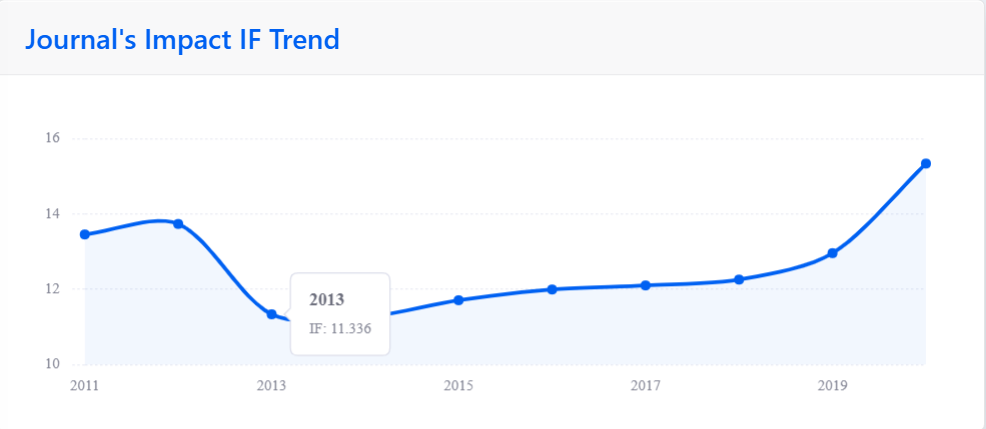Click the 2019 label on the x-axis

[x=832, y=385]
